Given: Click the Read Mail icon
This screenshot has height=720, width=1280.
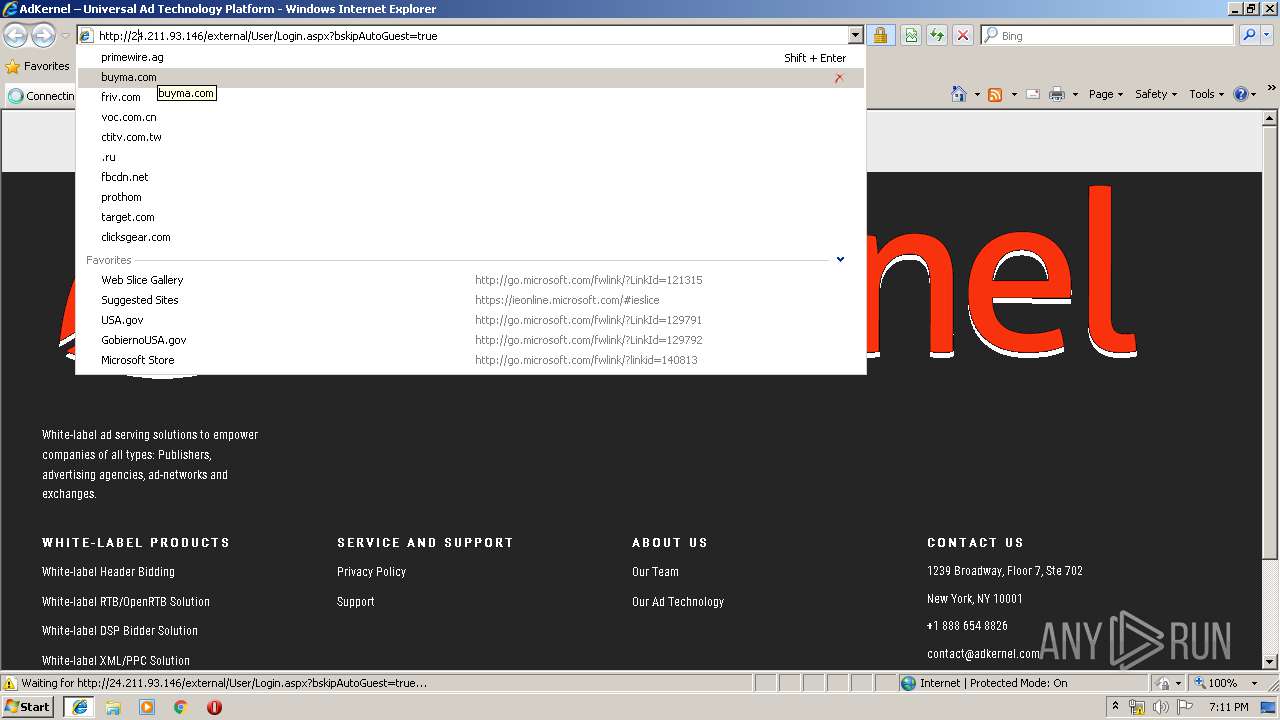Looking at the screenshot, I should [1033, 94].
